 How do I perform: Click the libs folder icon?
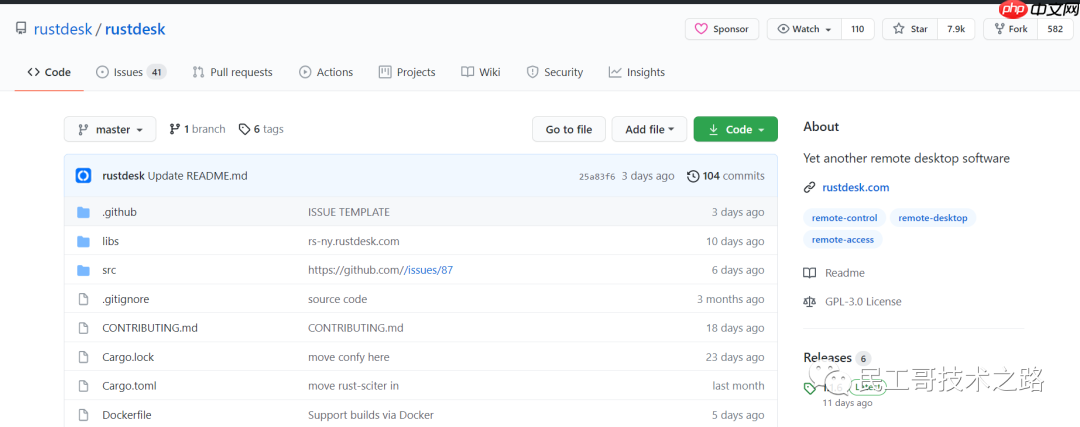pos(83,241)
